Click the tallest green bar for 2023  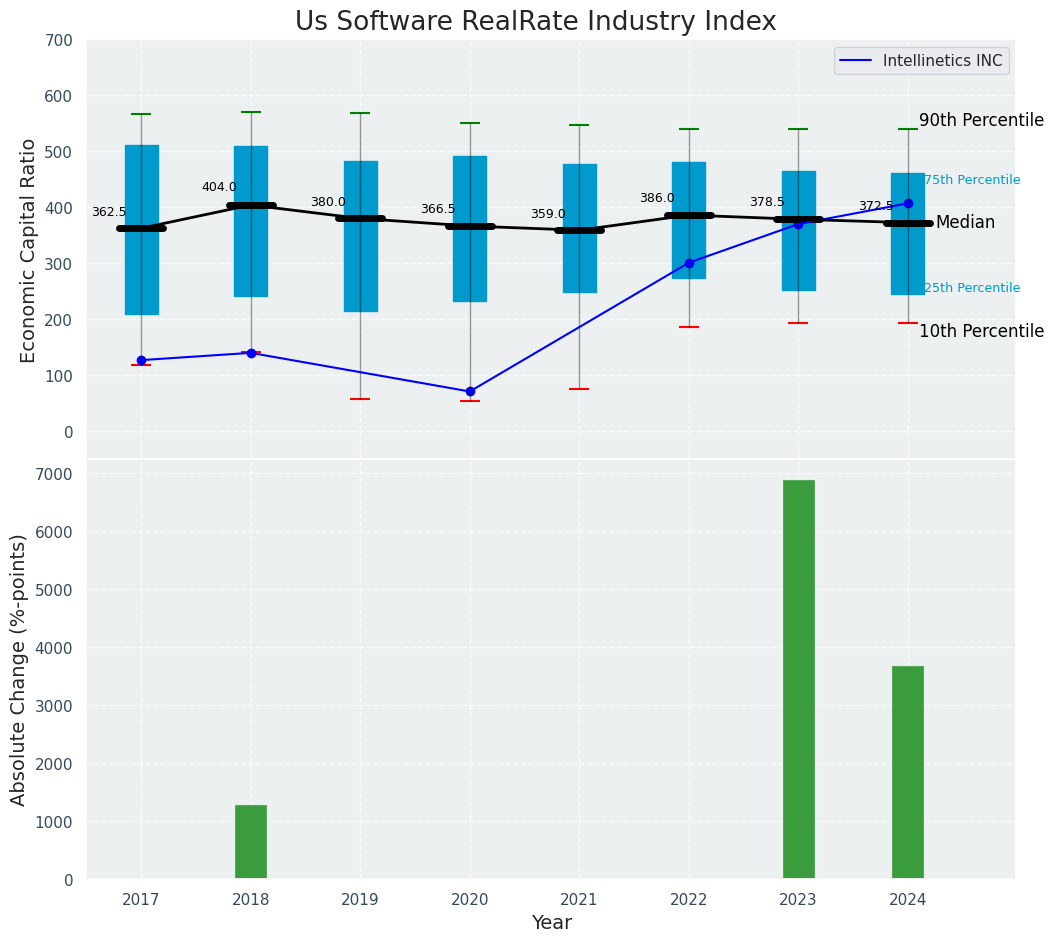[x=798, y=680]
